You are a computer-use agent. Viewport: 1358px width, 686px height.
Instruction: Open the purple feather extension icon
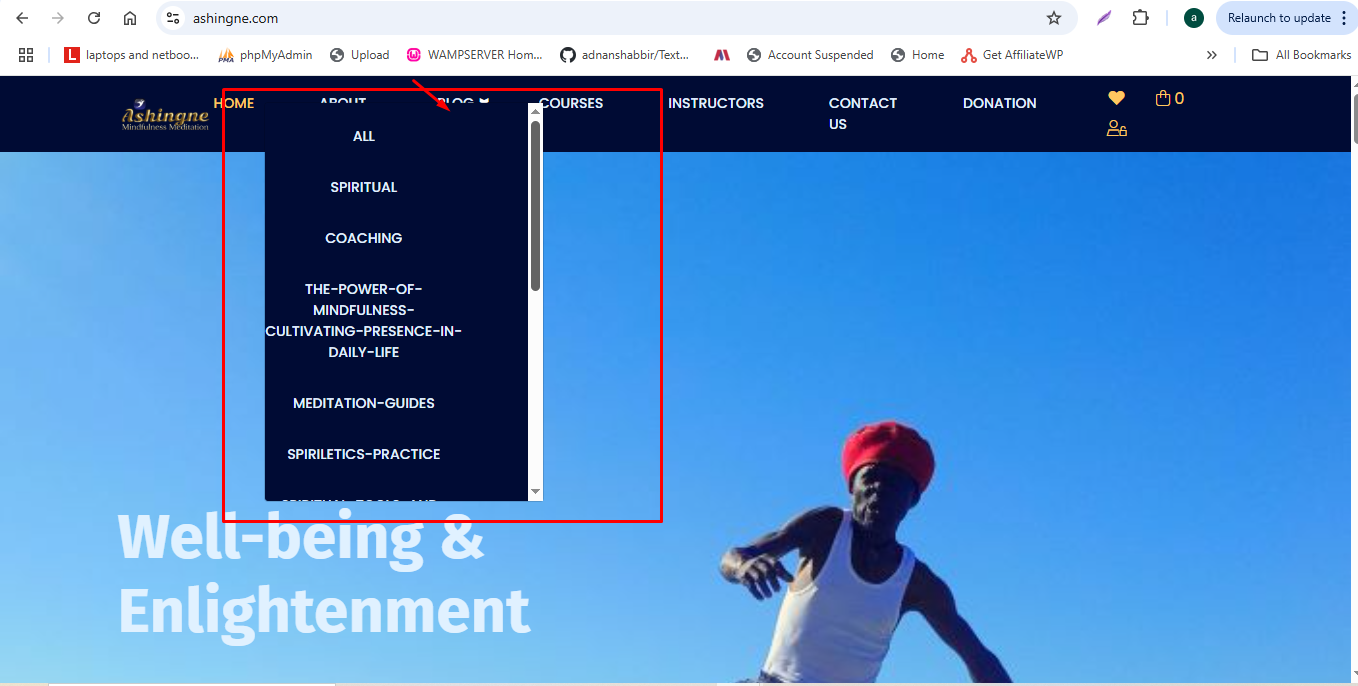(x=1104, y=18)
